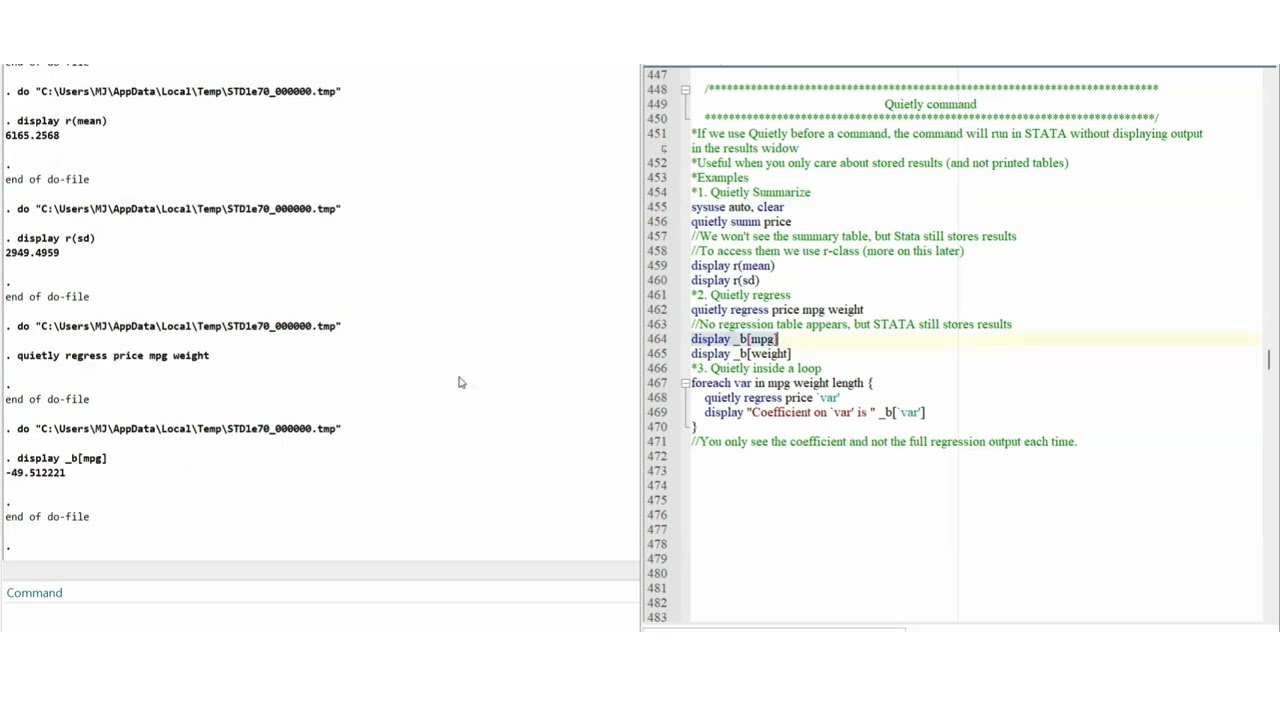Place cursor on 'sysuse auto, clear' line
1280x720 pixels.
coord(737,207)
